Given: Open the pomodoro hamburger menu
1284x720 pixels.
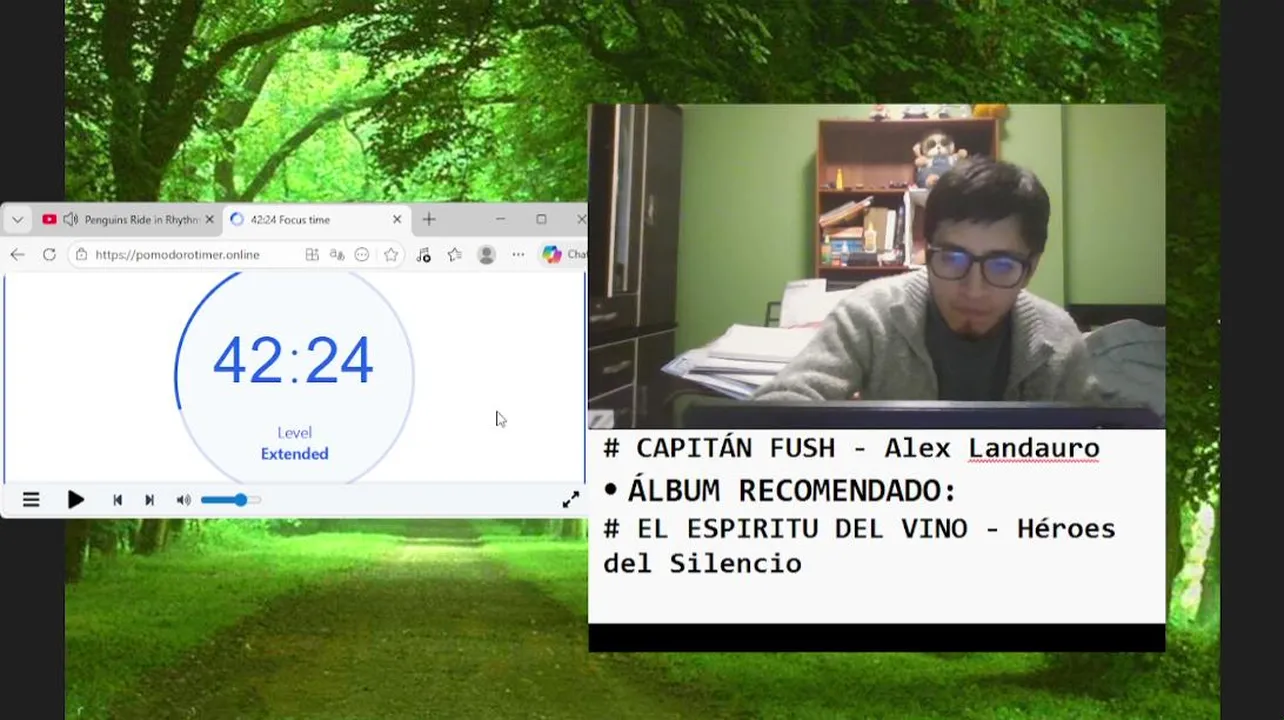Looking at the screenshot, I should 31,500.
